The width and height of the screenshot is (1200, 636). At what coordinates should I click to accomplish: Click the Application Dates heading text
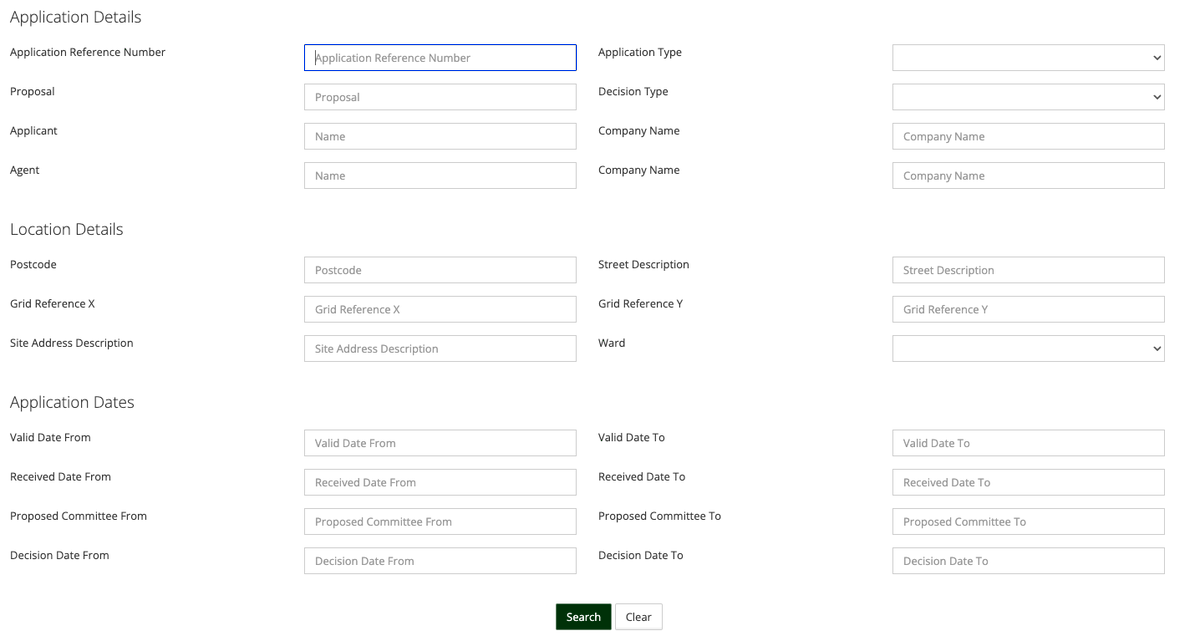(72, 402)
